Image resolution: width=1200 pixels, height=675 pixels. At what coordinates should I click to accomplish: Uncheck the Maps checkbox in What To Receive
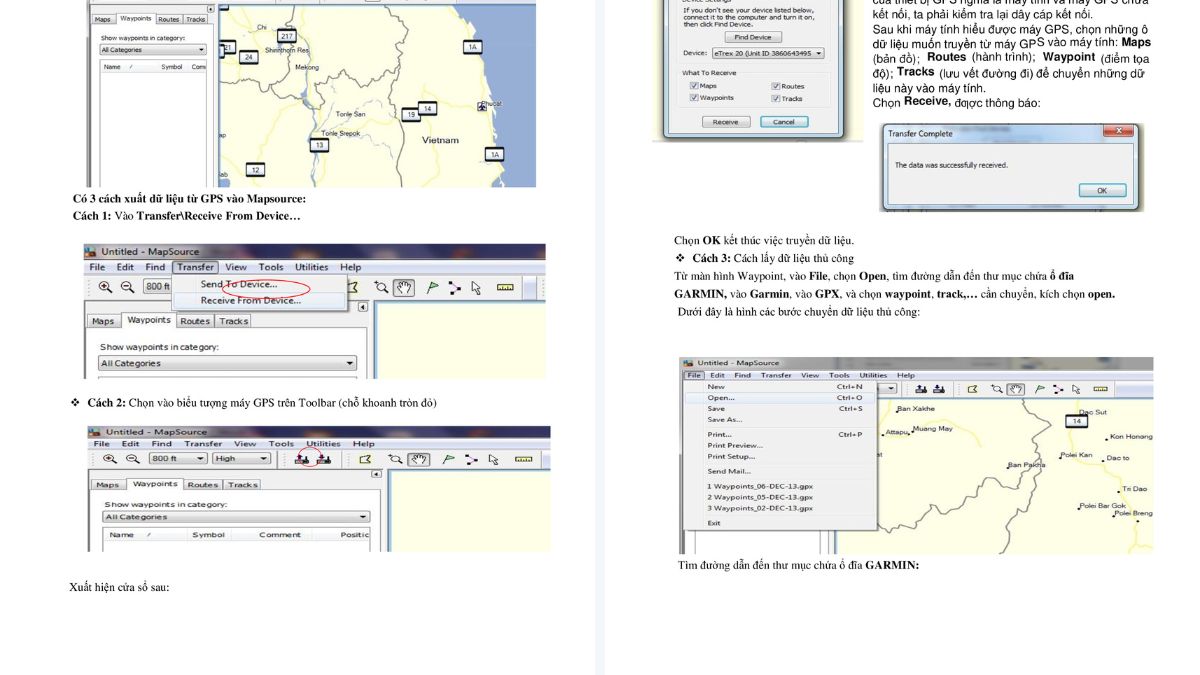click(694, 86)
